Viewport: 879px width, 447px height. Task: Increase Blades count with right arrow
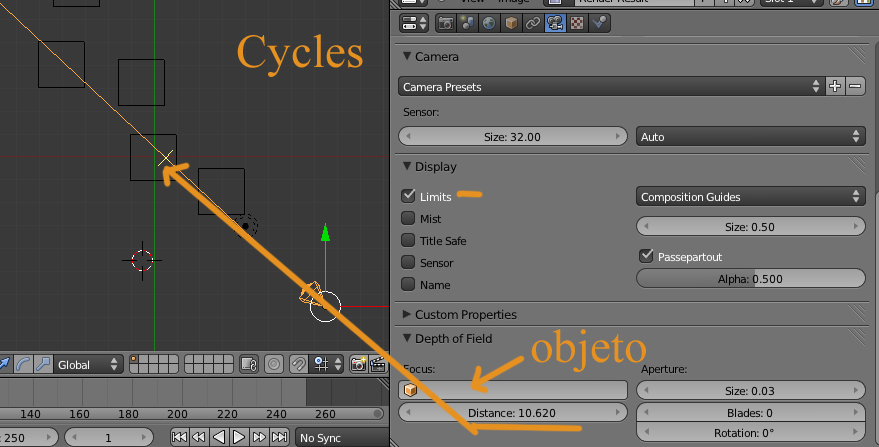point(855,413)
